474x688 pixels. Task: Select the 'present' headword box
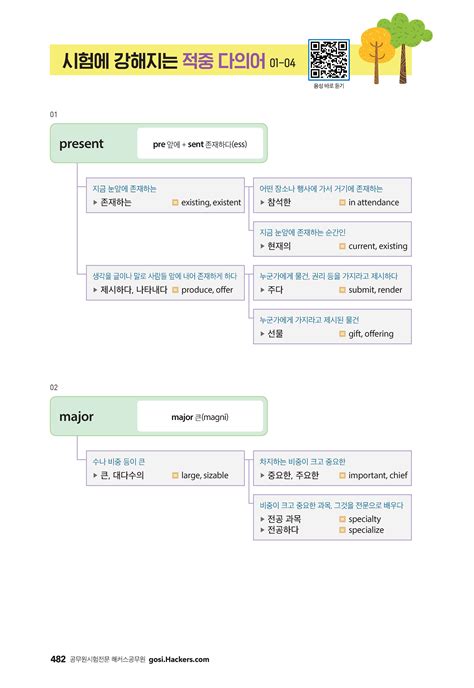158,143
